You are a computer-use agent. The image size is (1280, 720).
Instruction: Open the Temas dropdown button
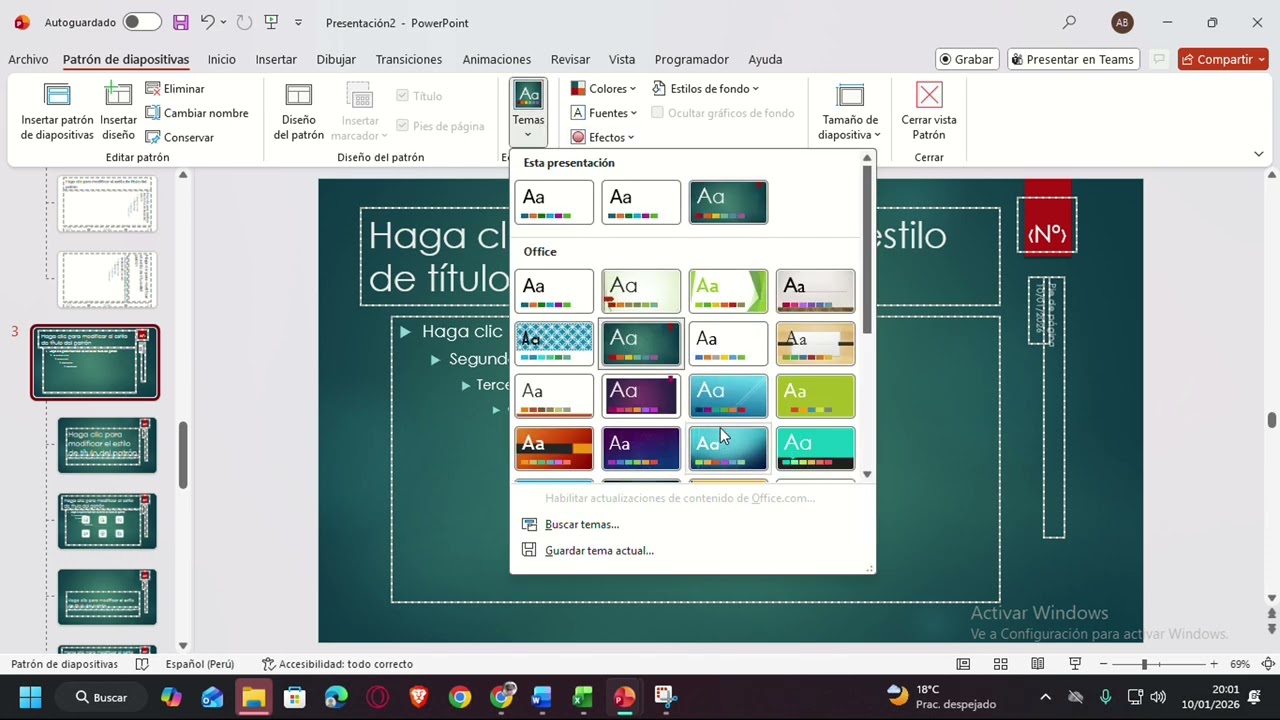[x=528, y=112]
